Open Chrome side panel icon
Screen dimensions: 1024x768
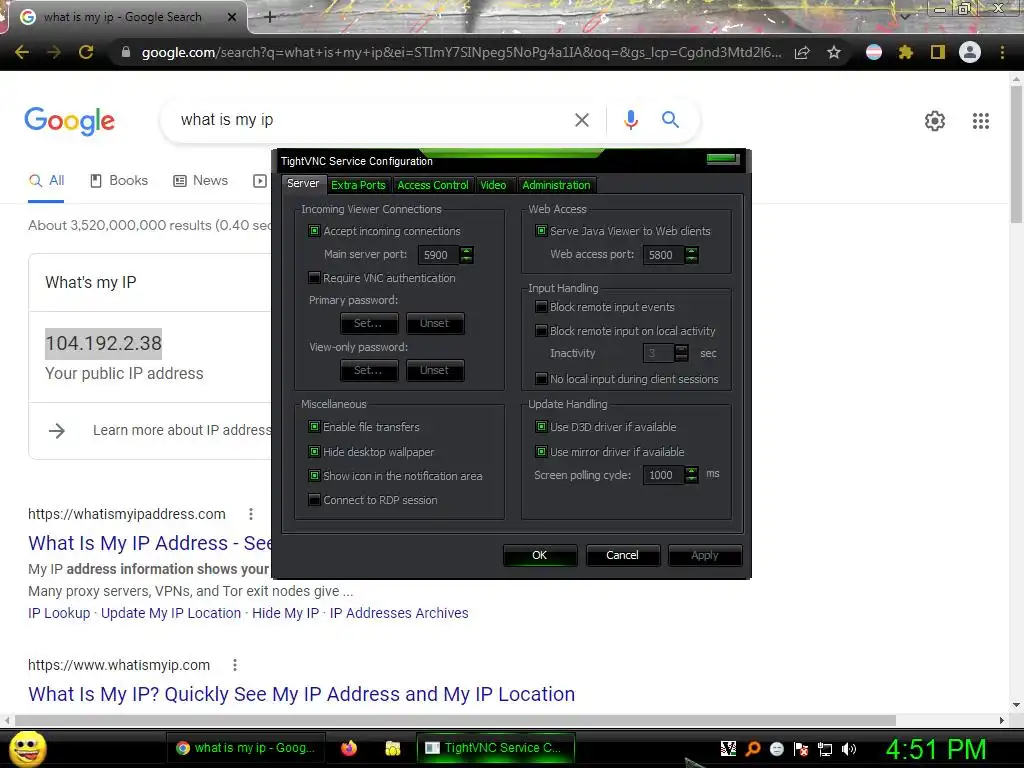[x=938, y=52]
